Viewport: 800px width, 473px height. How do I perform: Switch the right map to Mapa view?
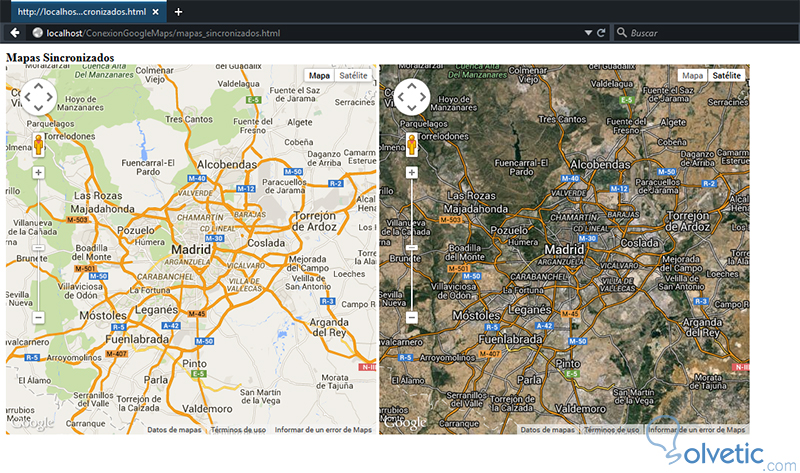pyautogui.click(x=692, y=76)
